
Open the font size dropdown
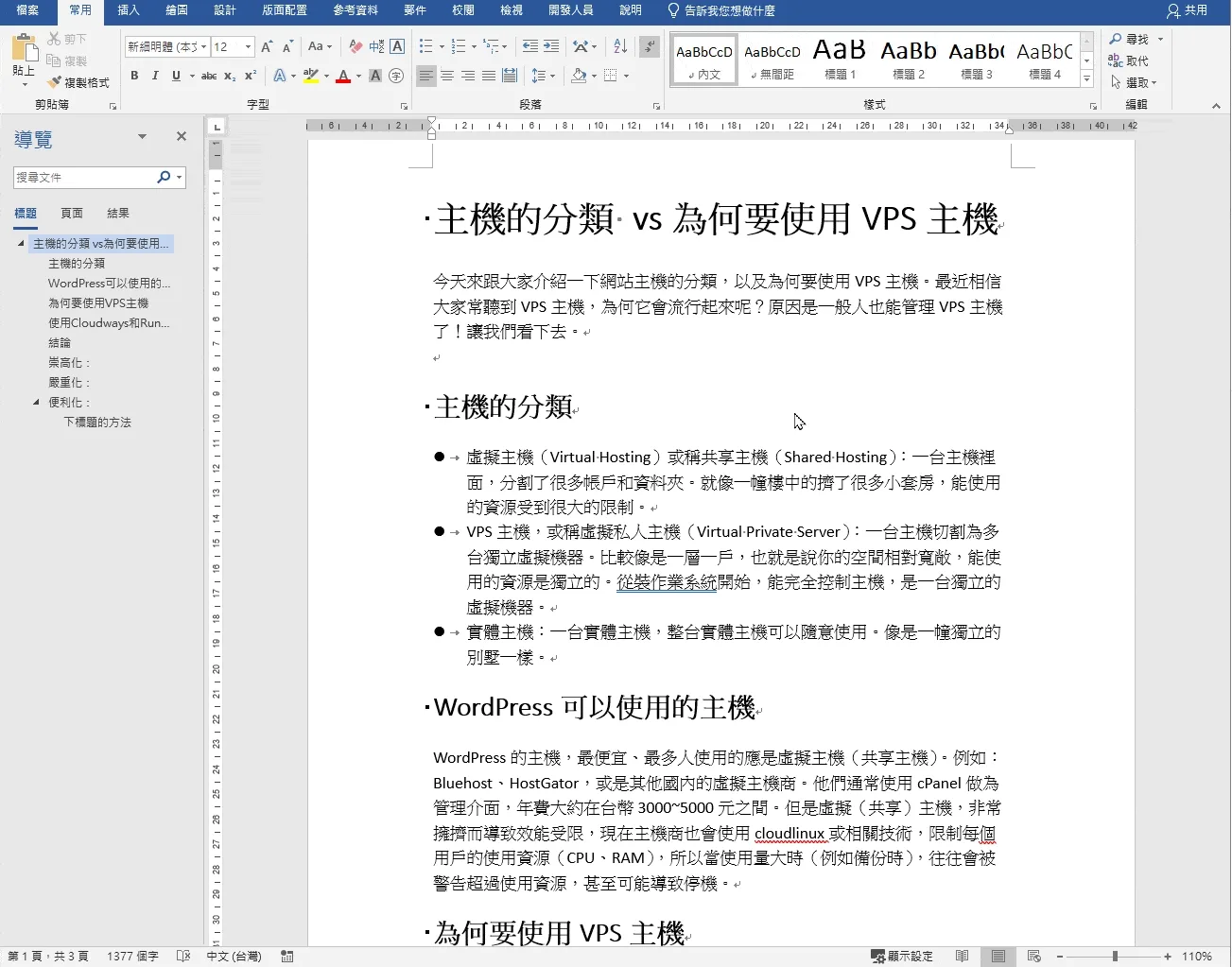pos(248,46)
